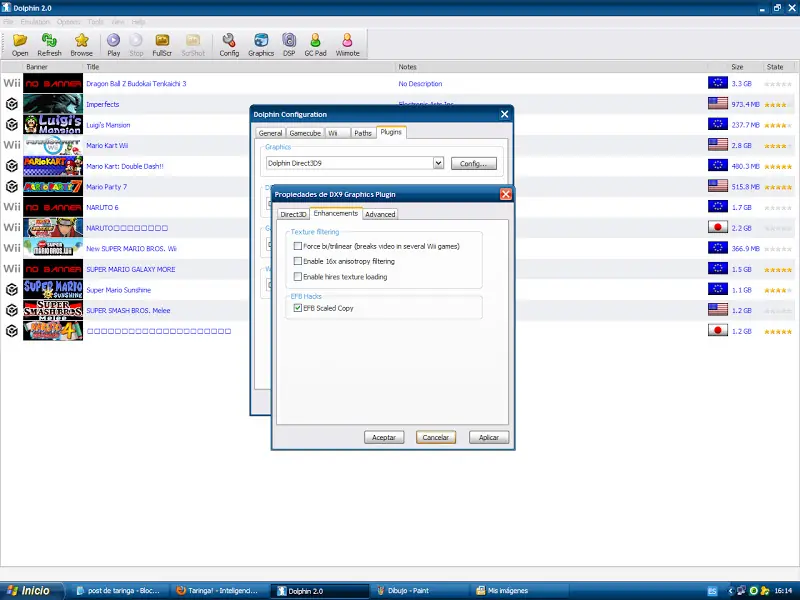Open GC Pad settings icon

point(315,44)
